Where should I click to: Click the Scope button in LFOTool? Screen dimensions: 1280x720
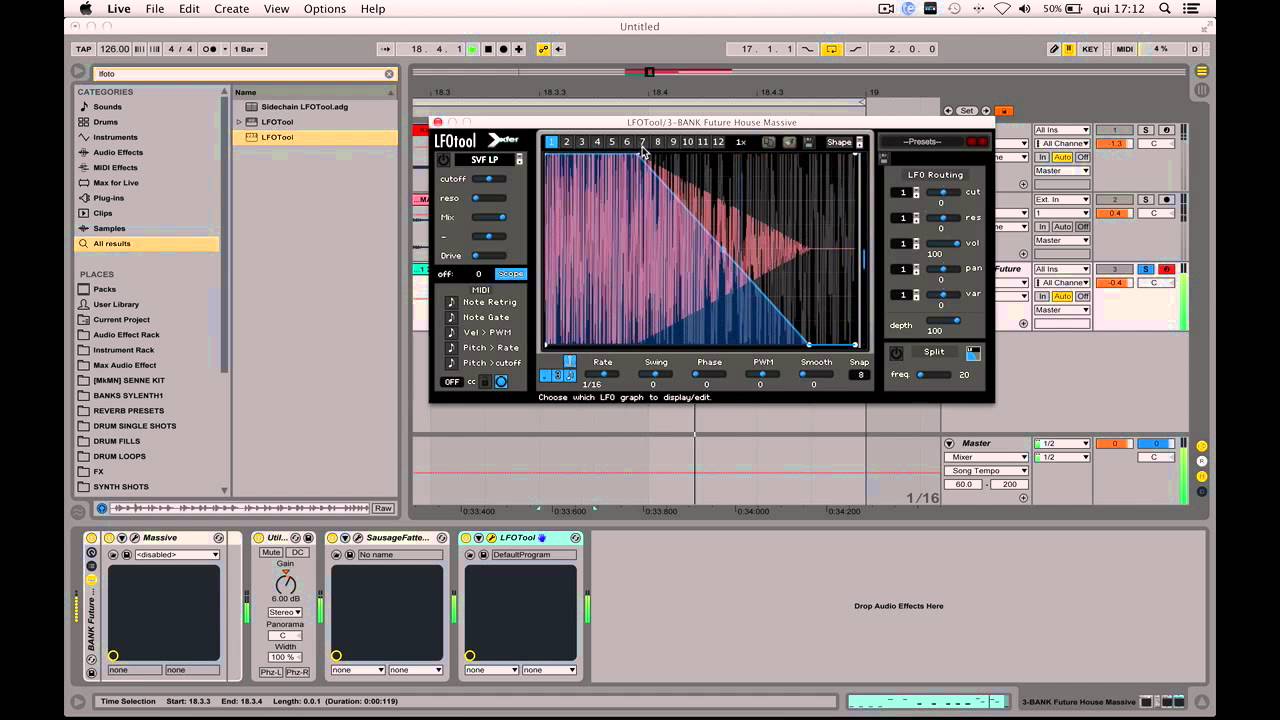tap(510, 274)
